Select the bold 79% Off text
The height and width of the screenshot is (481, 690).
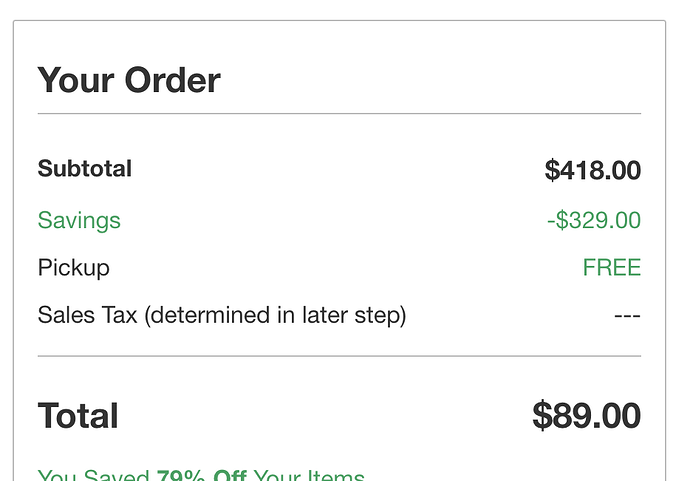[202, 474]
